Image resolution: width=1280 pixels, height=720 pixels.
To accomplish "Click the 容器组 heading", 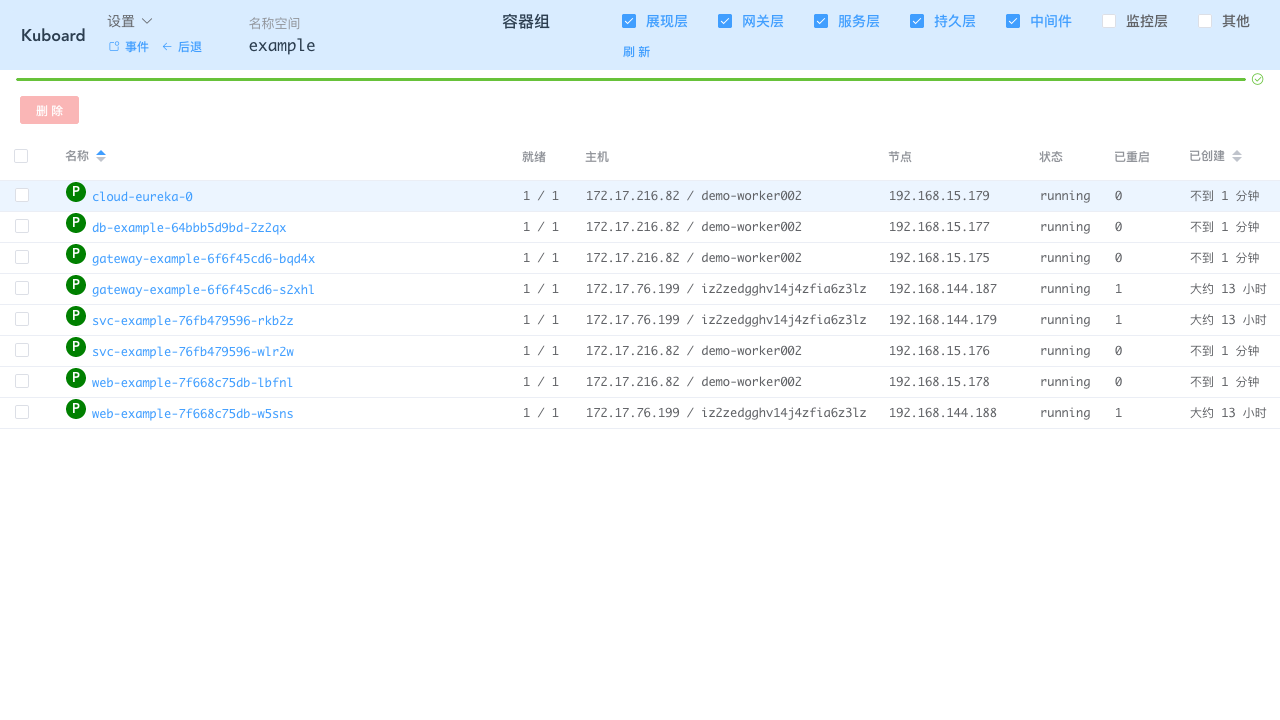I will [526, 22].
